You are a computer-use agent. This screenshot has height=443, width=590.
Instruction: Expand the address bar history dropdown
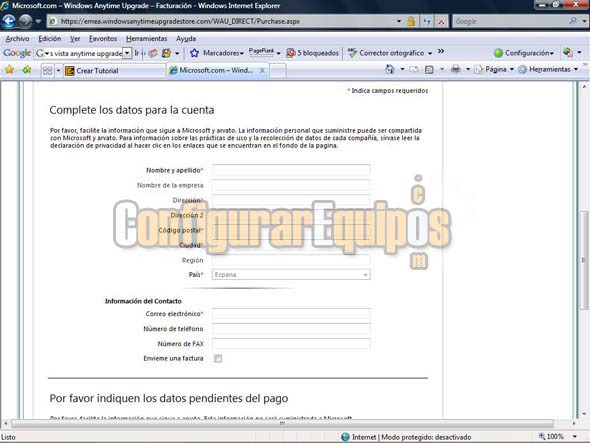click(399, 21)
